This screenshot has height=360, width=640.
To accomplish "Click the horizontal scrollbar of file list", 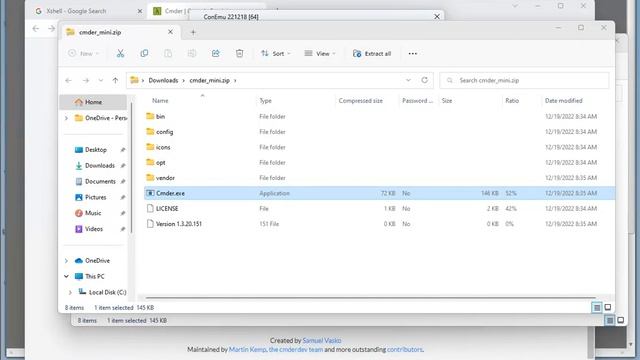I will pyautogui.click(x=371, y=298).
